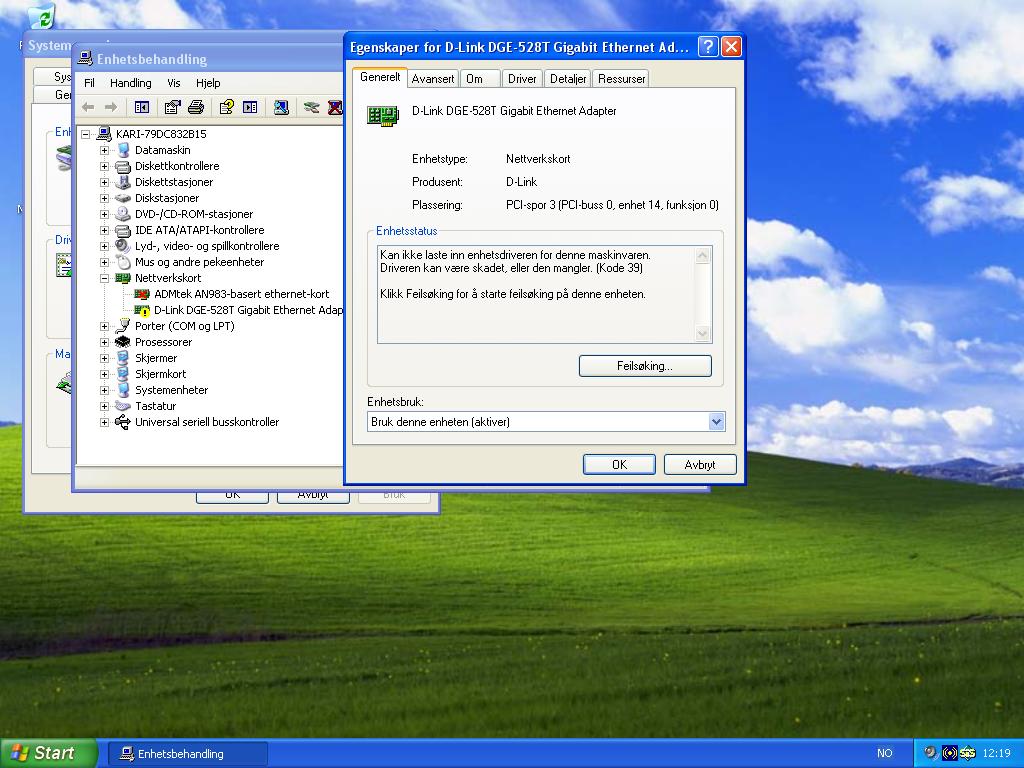
Task: Expand the Skjermer node
Action: pyautogui.click(x=104, y=358)
